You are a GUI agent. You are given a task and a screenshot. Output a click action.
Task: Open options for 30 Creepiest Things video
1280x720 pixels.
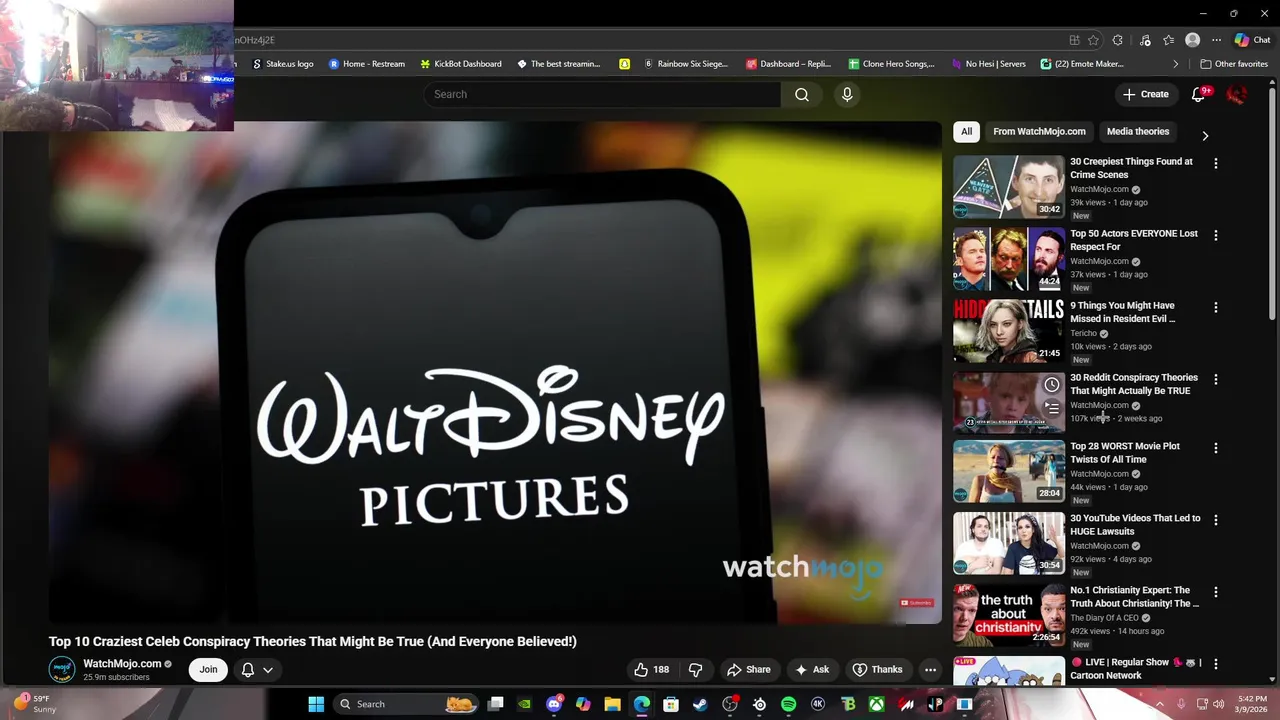pos(1216,163)
